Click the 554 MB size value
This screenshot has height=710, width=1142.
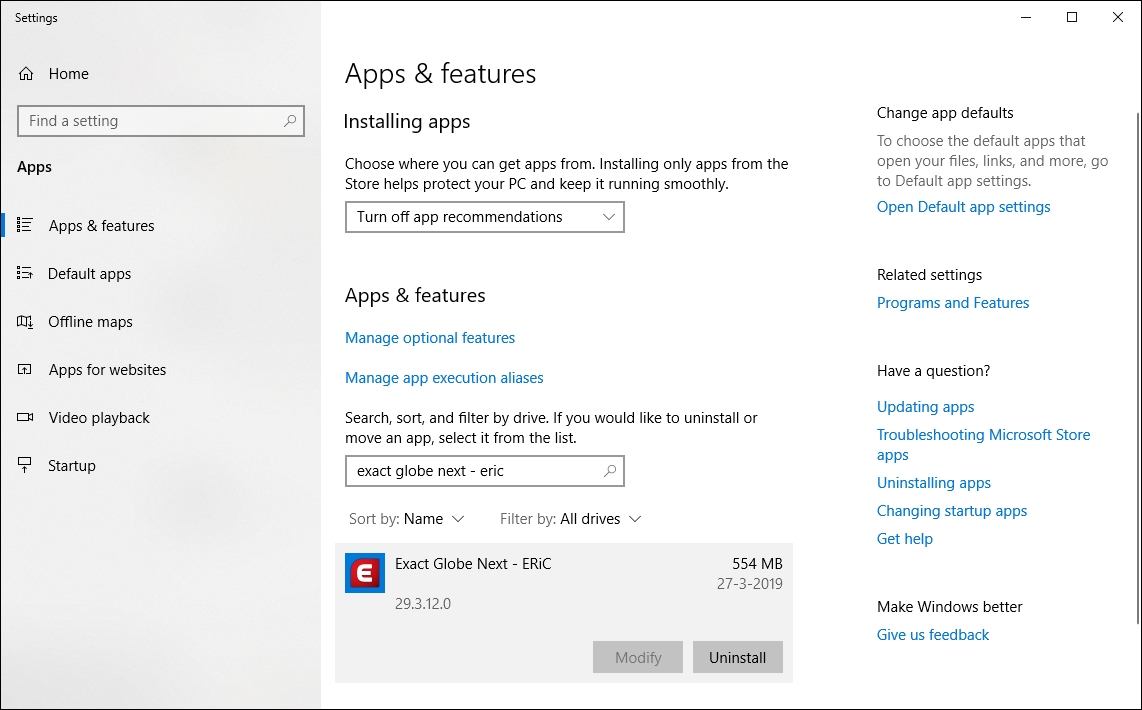757,564
